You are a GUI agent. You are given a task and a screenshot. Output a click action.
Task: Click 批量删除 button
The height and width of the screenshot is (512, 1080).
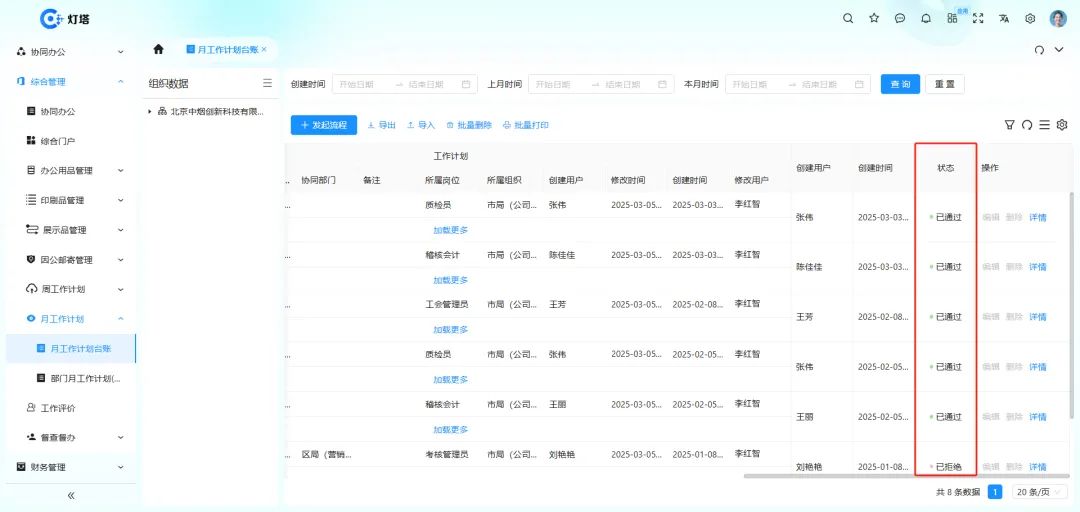tap(469, 125)
